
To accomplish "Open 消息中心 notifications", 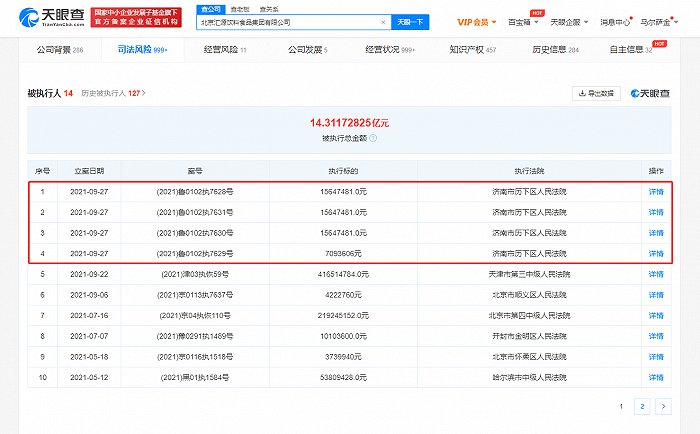I will 615,22.
